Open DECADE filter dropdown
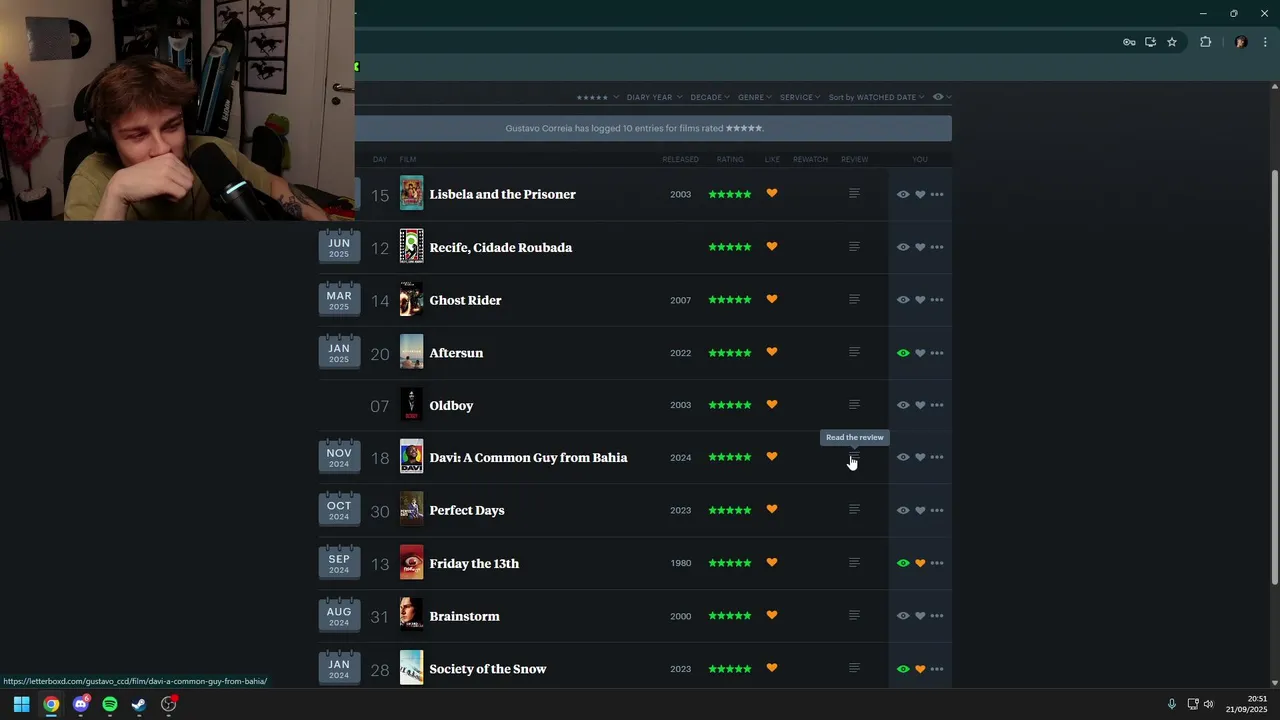 coord(710,97)
